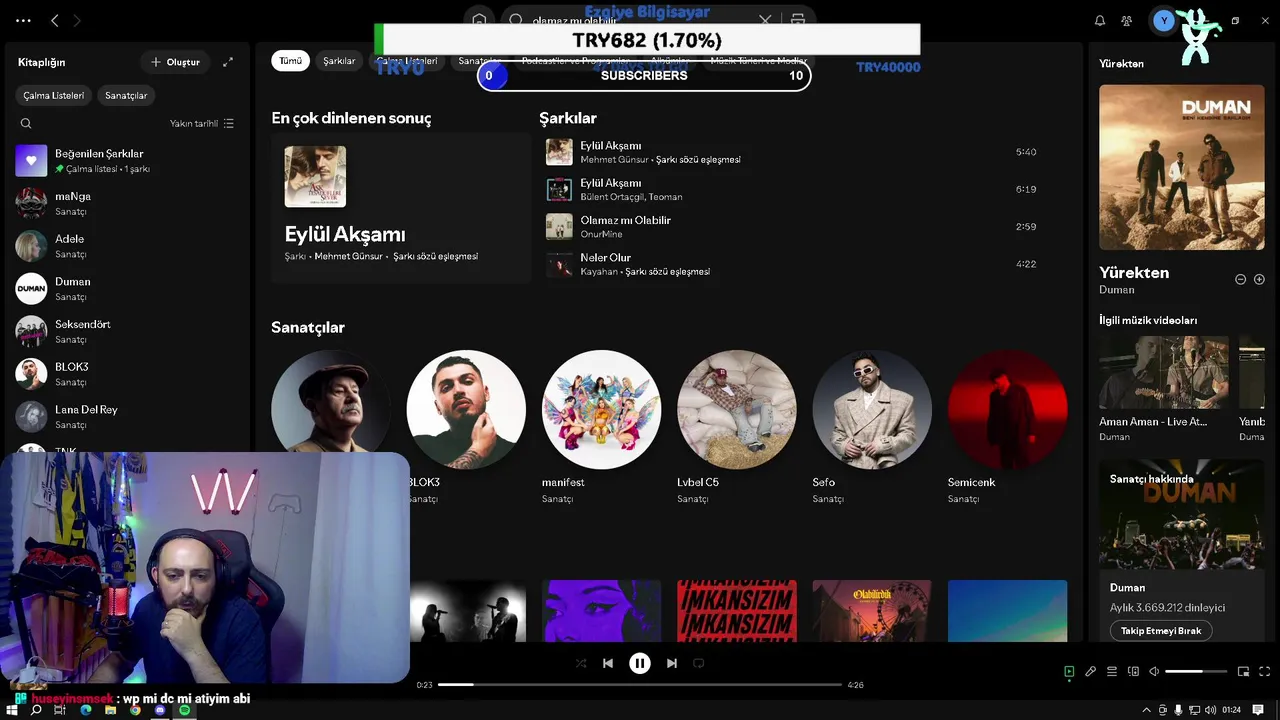
Task: Open Lana Del Rey in the library
Action: pyautogui.click(x=125, y=416)
